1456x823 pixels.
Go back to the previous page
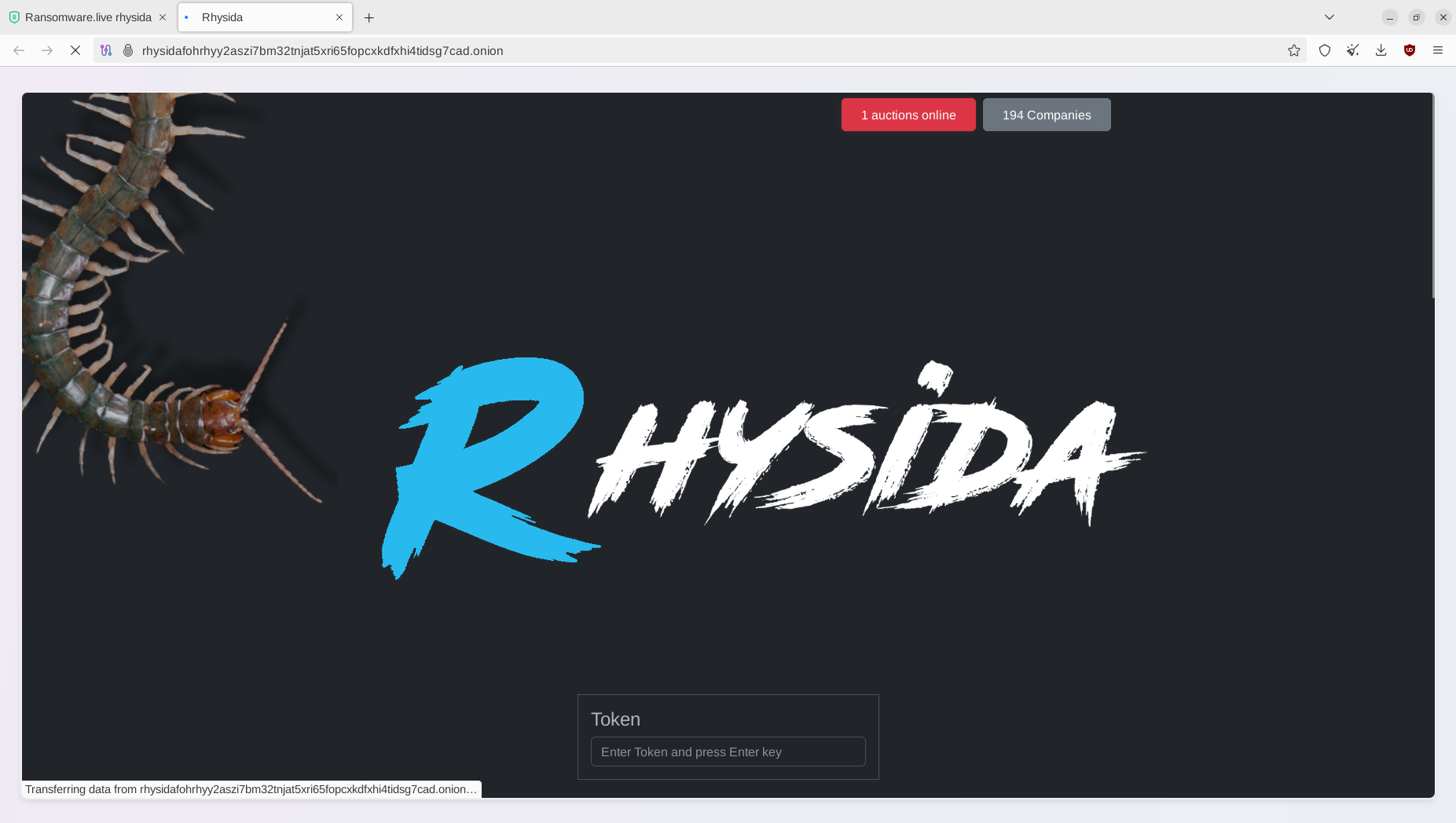pyautogui.click(x=18, y=50)
